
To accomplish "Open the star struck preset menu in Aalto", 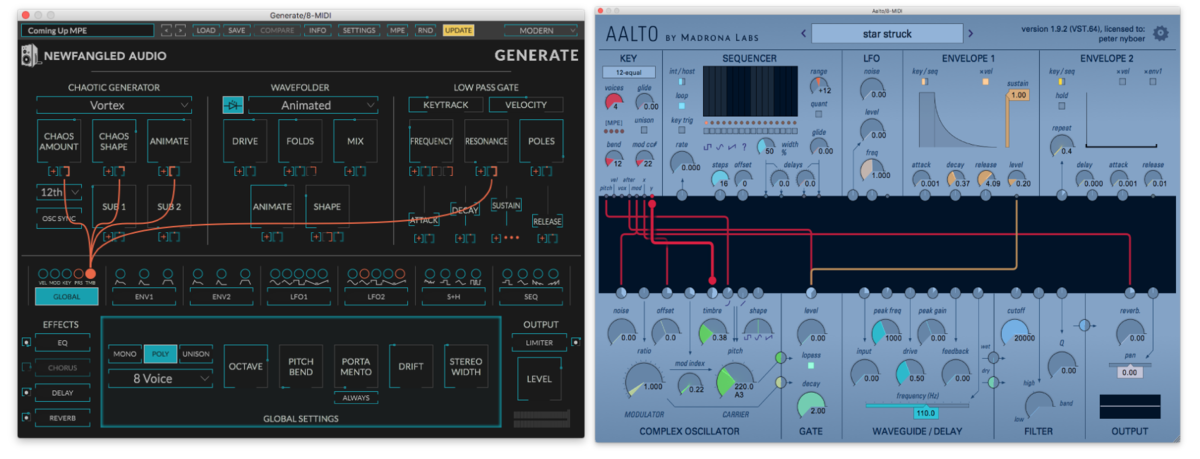I will tap(886, 34).
